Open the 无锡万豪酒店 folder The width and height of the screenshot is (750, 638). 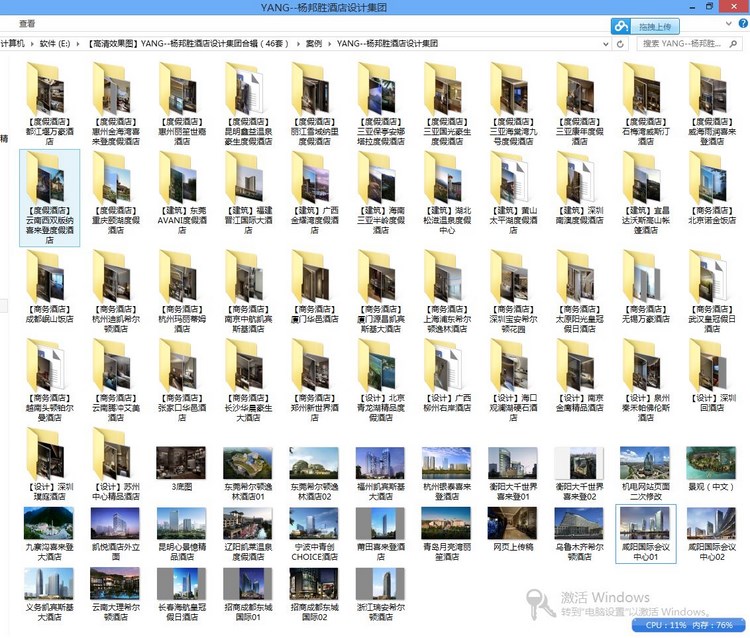(646, 286)
